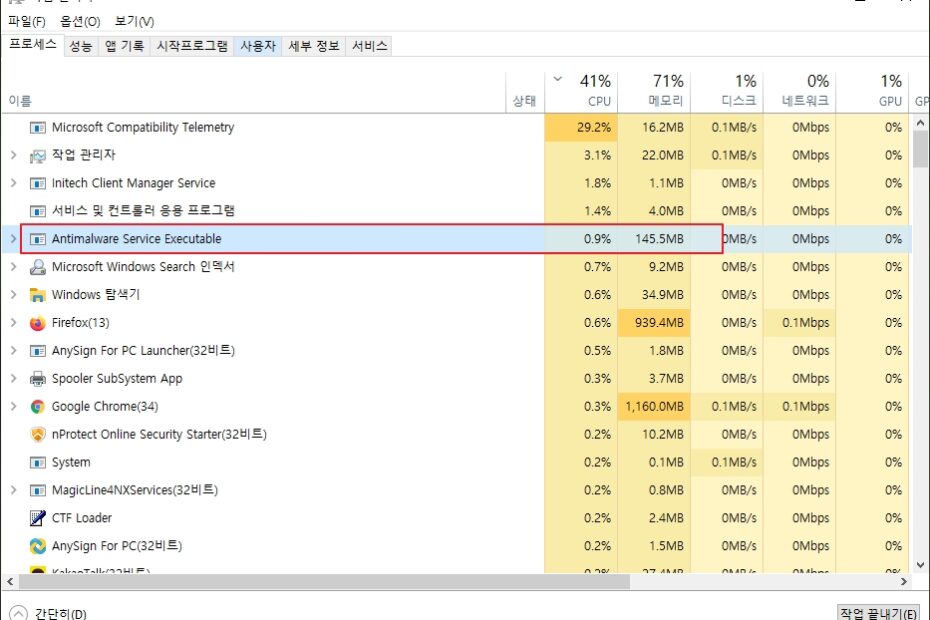Screen dimensions: 930x620
Task: Click the Initech Client Manager Service icon
Action: pyautogui.click(x=37, y=183)
